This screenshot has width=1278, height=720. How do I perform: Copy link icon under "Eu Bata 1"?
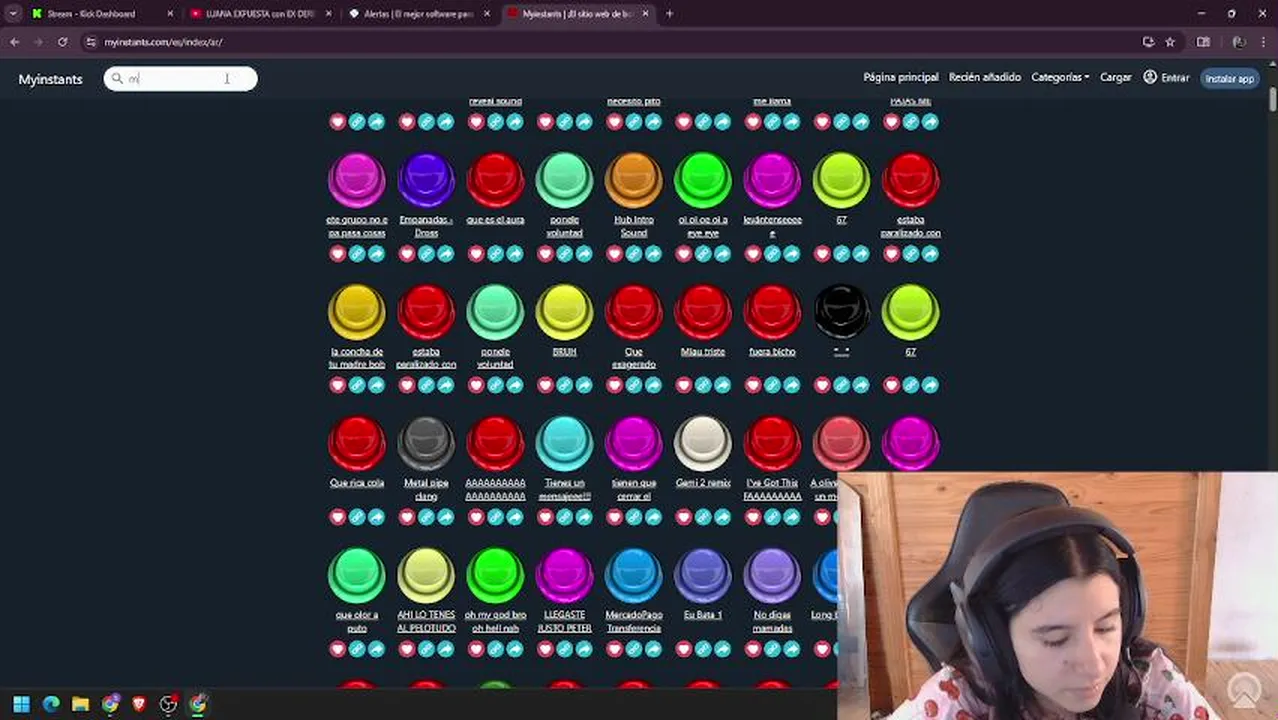703,649
